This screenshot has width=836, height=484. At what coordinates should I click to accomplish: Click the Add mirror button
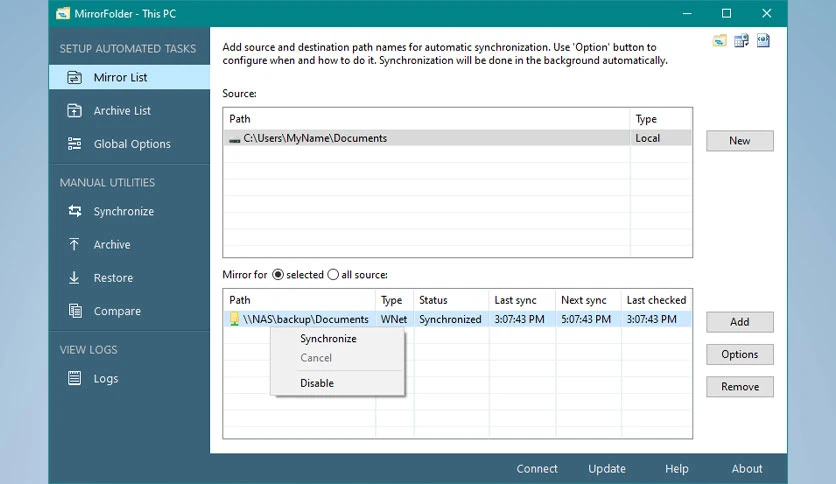click(x=739, y=322)
